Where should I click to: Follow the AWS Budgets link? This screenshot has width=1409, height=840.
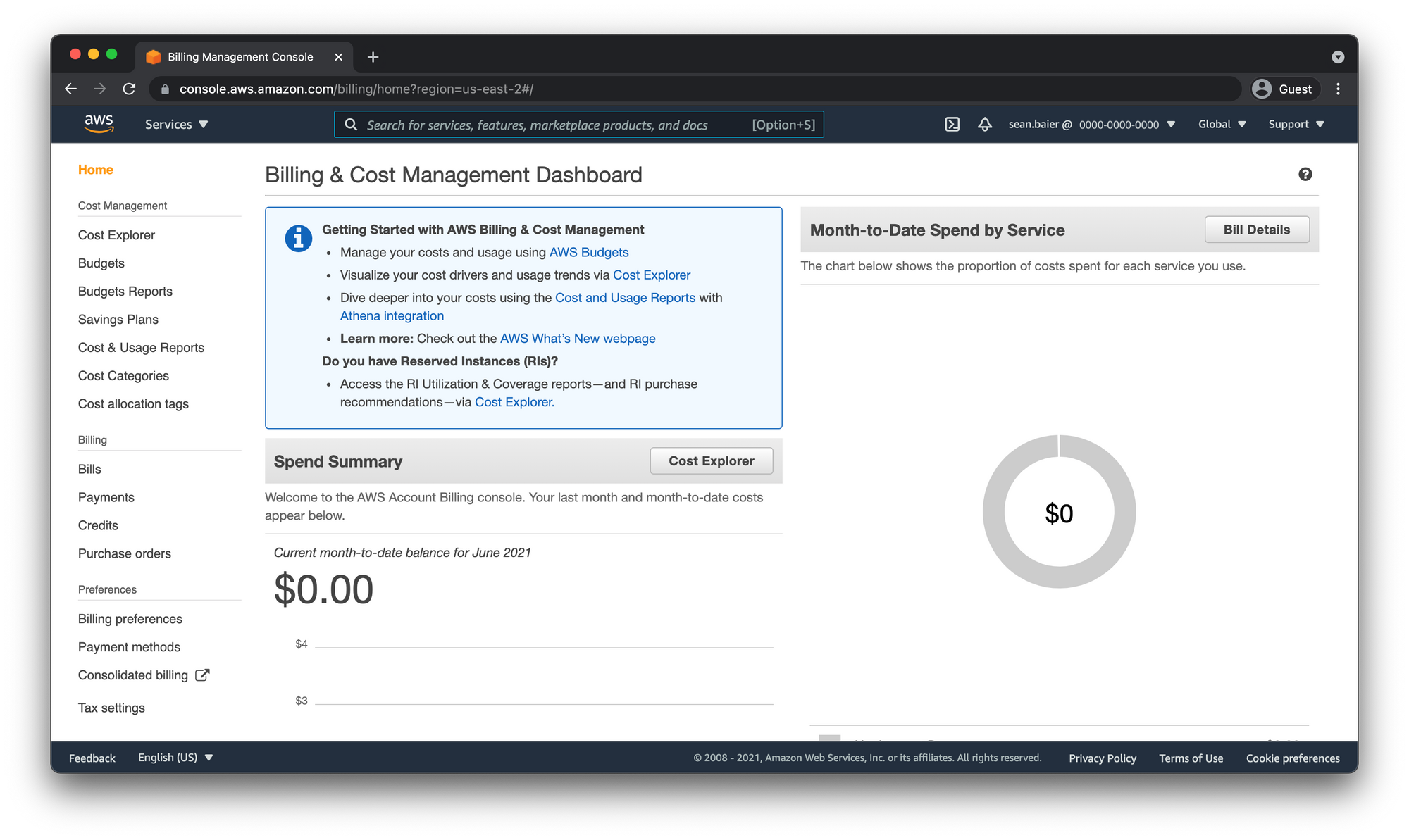[x=588, y=252]
